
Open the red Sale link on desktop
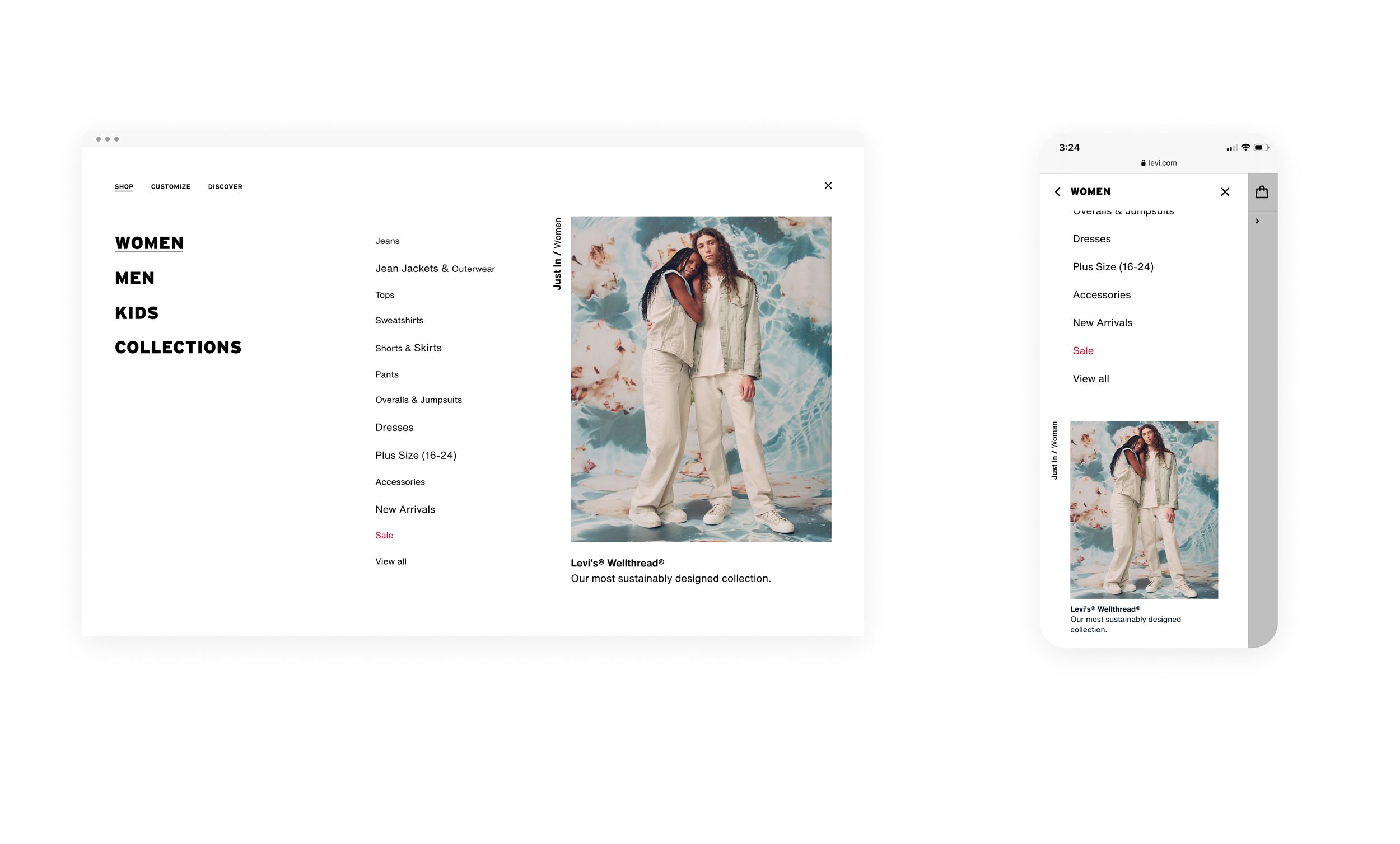point(384,535)
